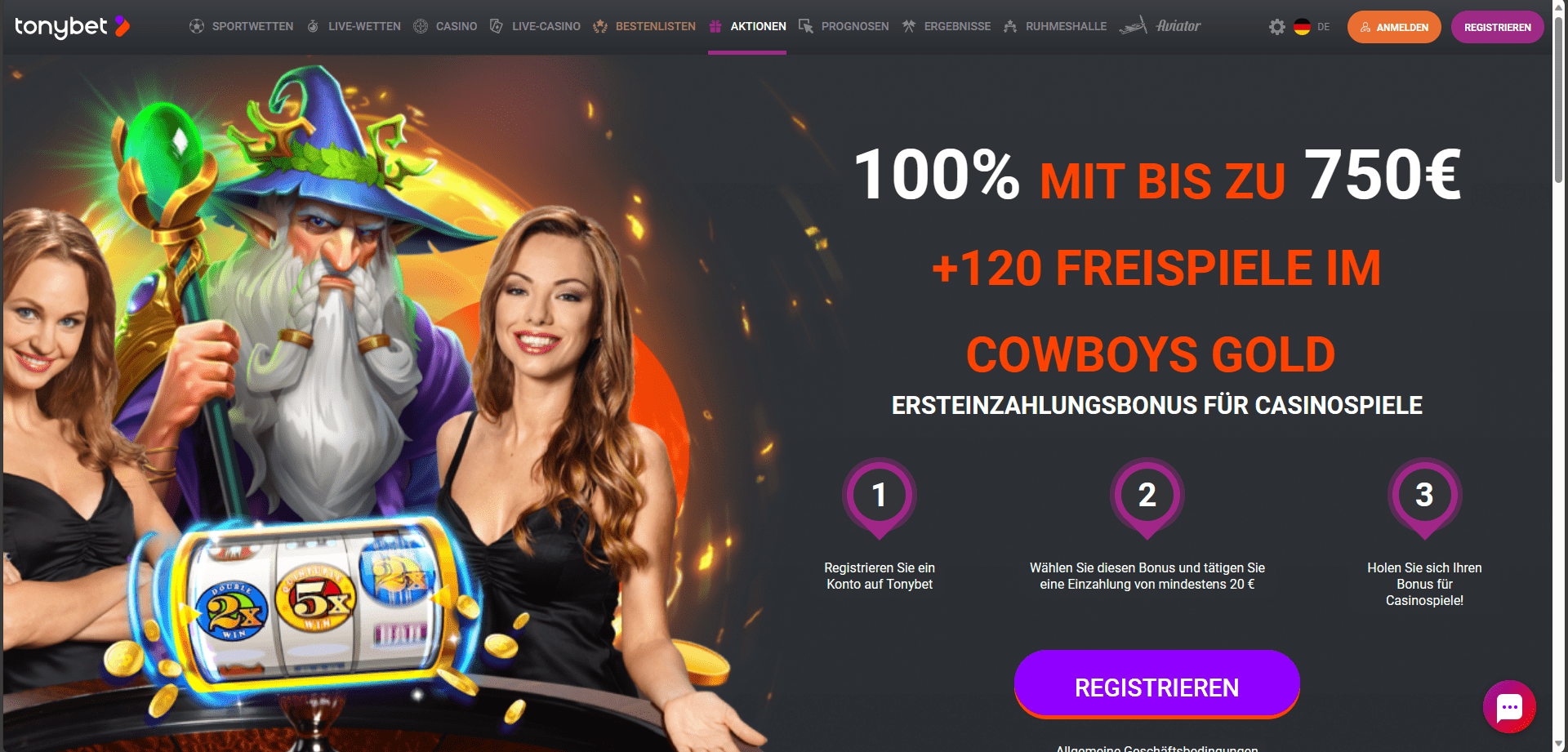Screen dimensions: 1568x752
Task: Click the orange Anmelden button
Action: point(1394,27)
